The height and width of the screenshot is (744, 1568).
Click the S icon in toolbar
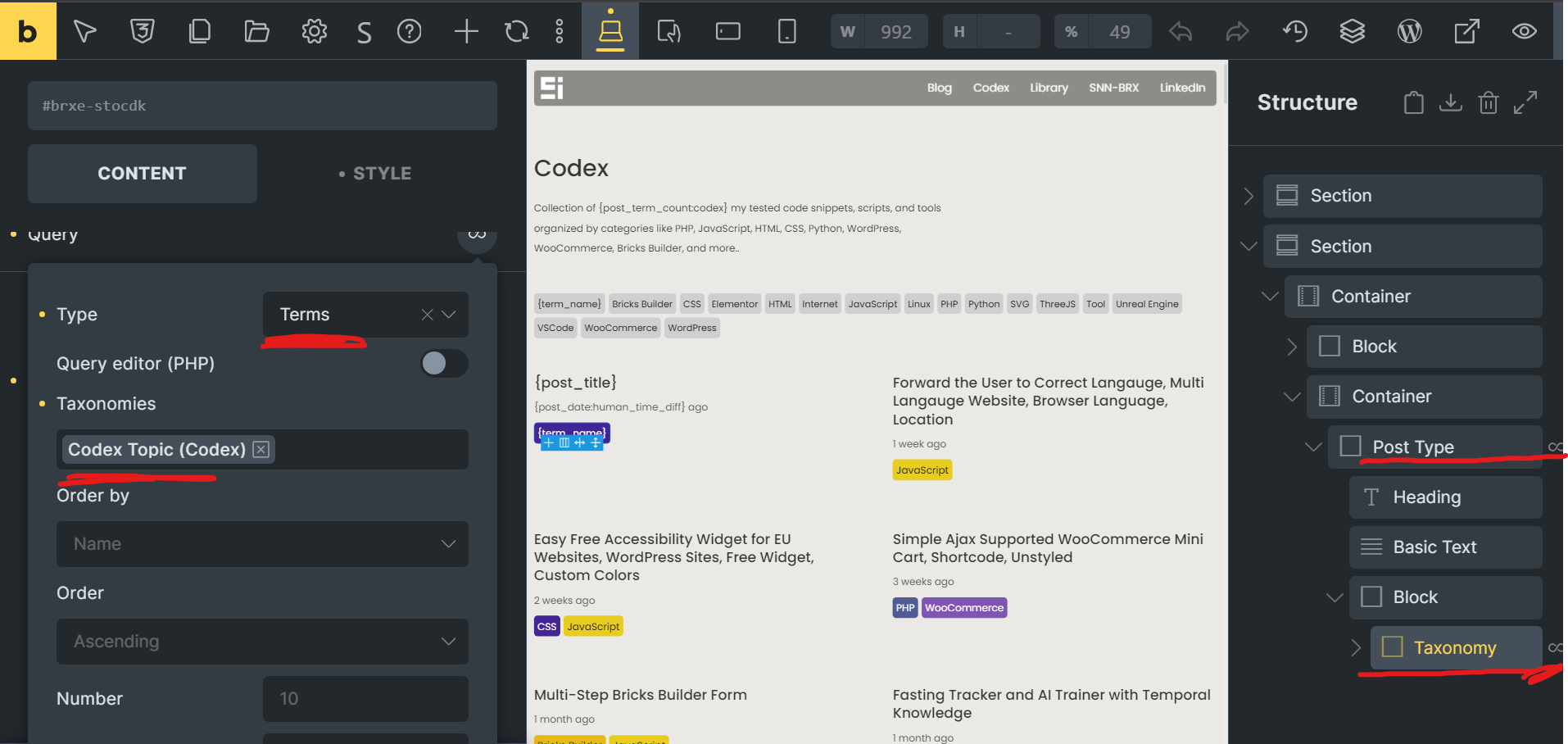coord(364,32)
